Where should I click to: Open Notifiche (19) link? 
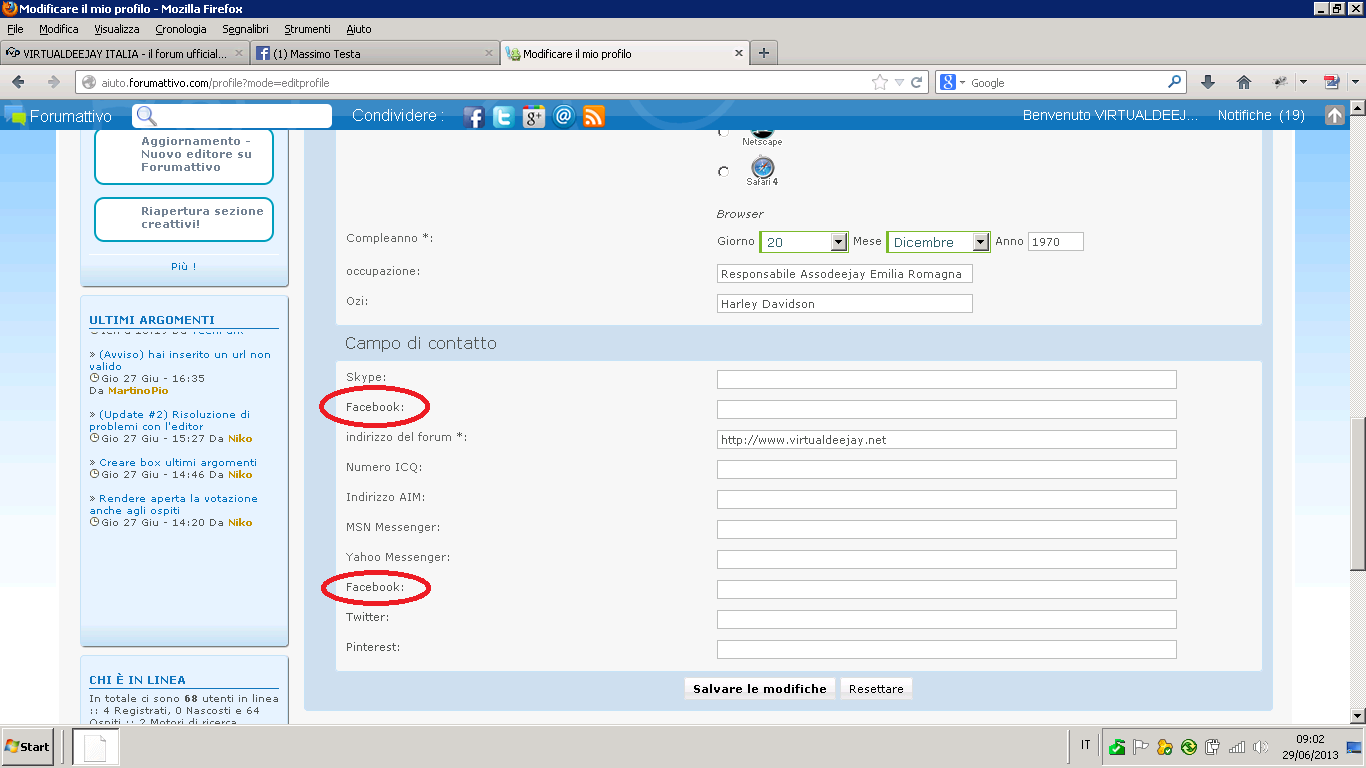pyautogui.click(x=1261, y=115)
